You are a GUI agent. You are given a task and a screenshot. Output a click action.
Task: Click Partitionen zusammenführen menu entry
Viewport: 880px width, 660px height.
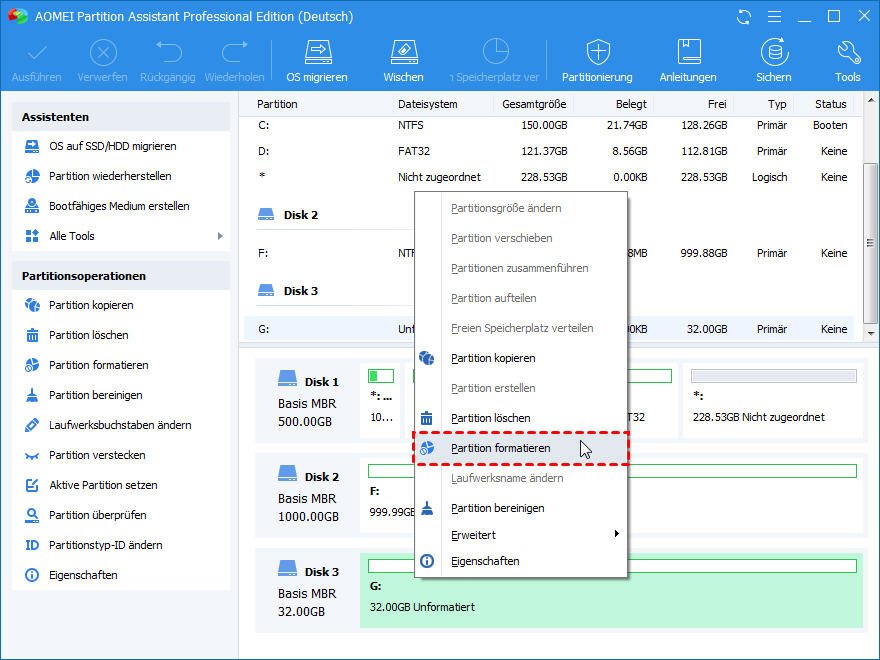pyautogui.click(x=521, y=268)
